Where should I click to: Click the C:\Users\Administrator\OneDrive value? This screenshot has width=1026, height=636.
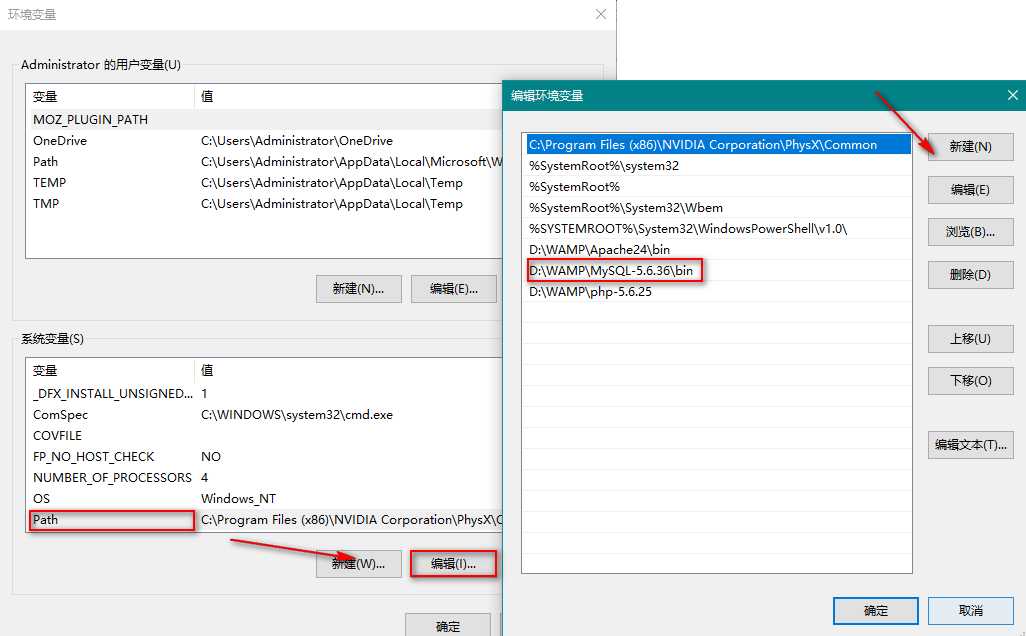(x=296, y=141)
